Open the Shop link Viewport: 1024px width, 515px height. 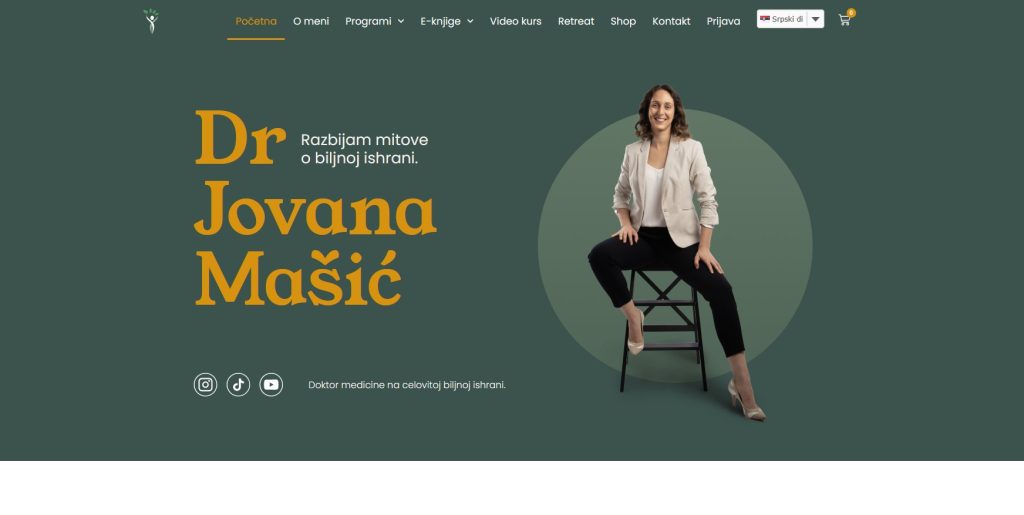[623, 21]
